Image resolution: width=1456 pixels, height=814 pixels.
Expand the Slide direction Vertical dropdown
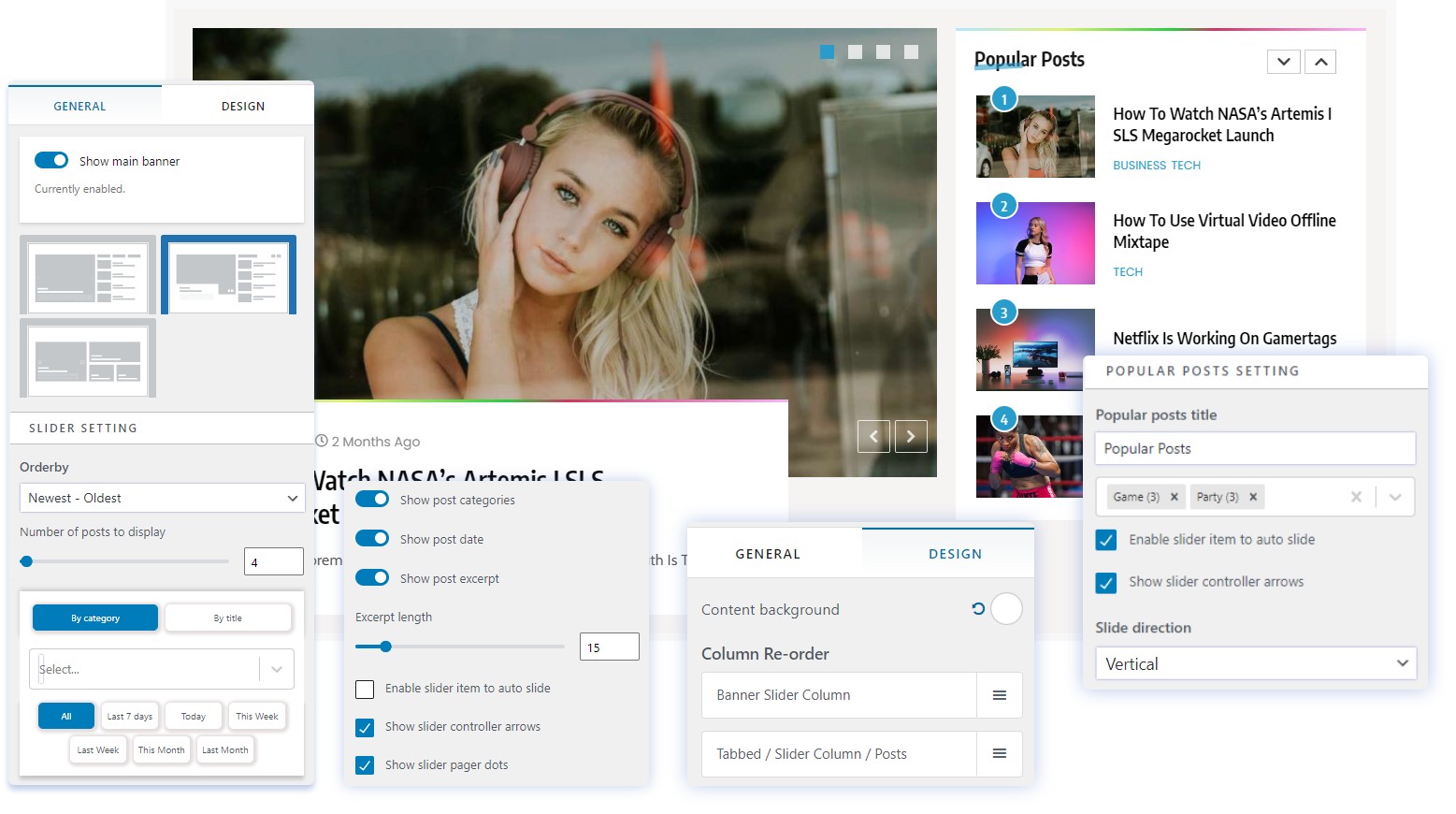(1255, 663)
